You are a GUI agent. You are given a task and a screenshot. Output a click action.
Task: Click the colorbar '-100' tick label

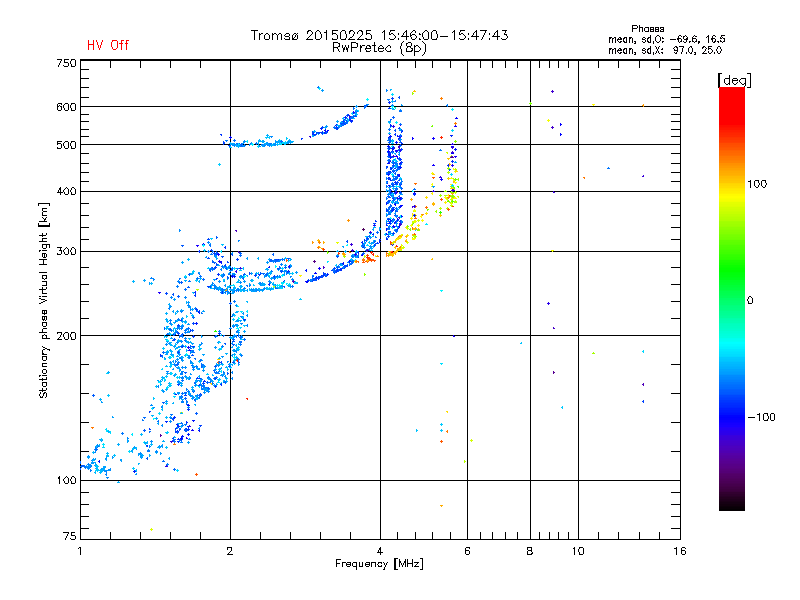pyautogui.click(x=761, y=417)
